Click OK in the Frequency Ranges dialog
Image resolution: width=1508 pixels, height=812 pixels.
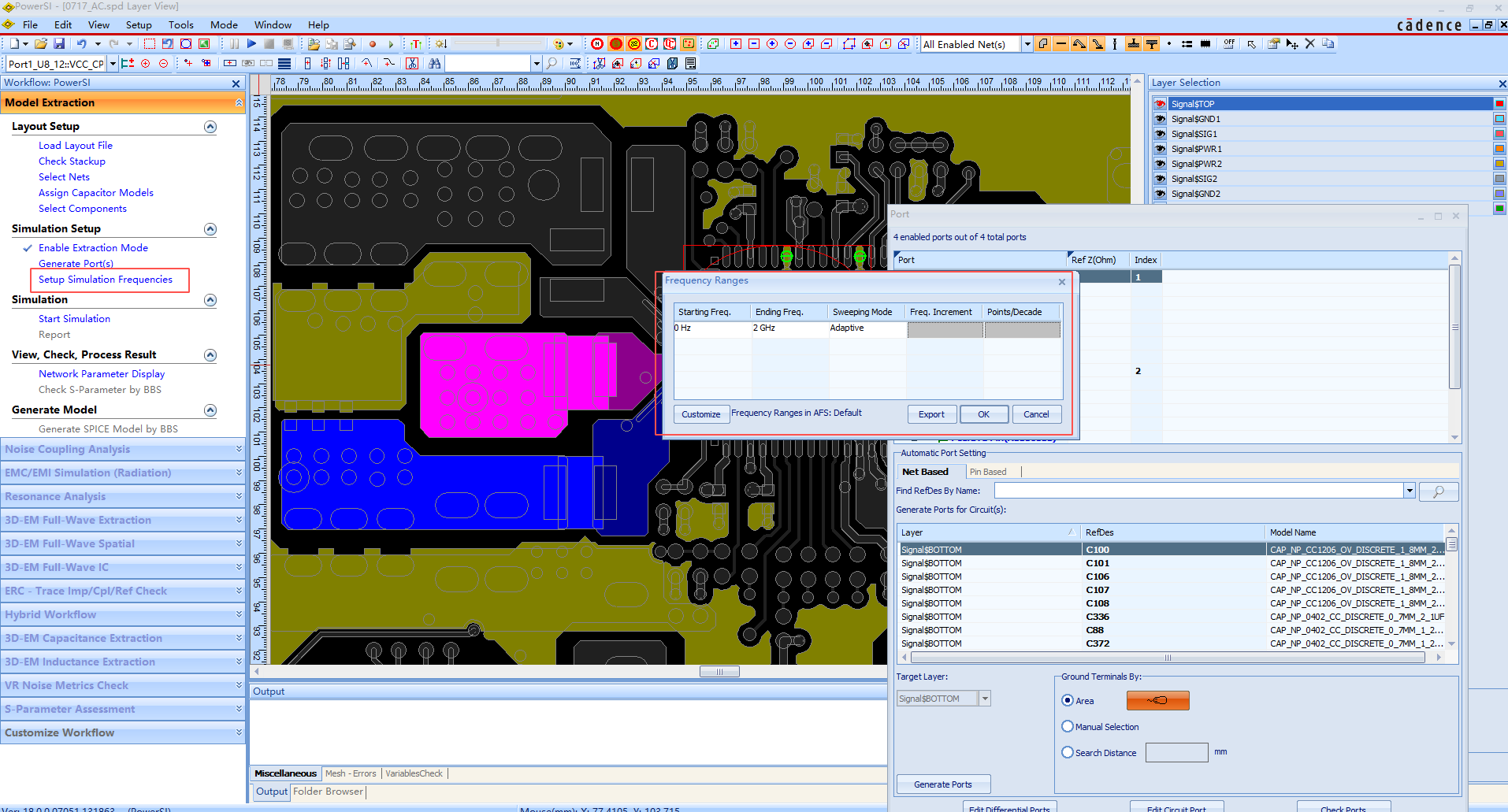(x=983, y=414)
